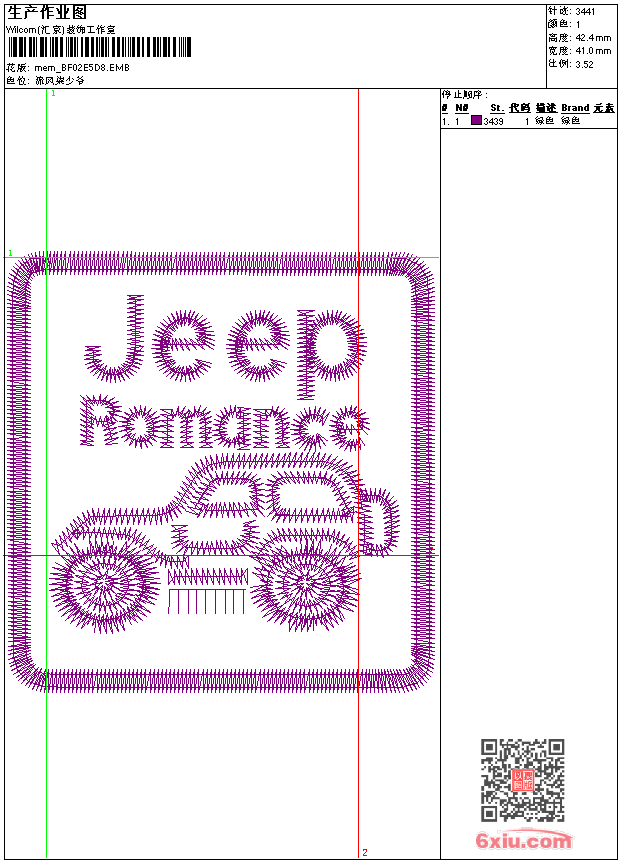620x860 pixels.
Task: Click the height value 42.4 mm
Action: [593, 37]
